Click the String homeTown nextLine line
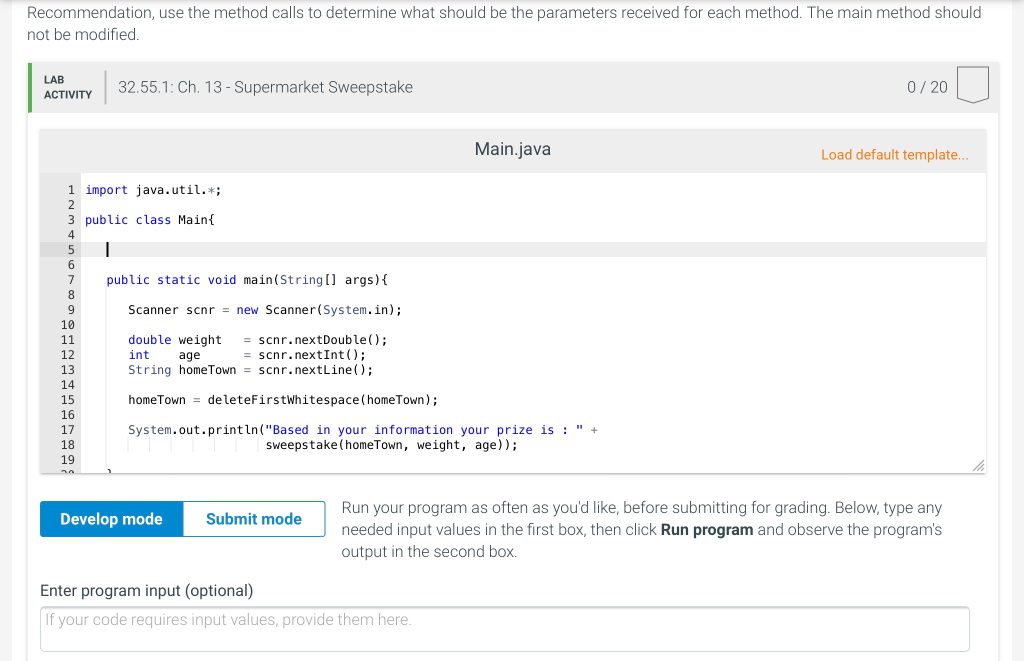Screen dimensions: 1024x661 (250, 370)
